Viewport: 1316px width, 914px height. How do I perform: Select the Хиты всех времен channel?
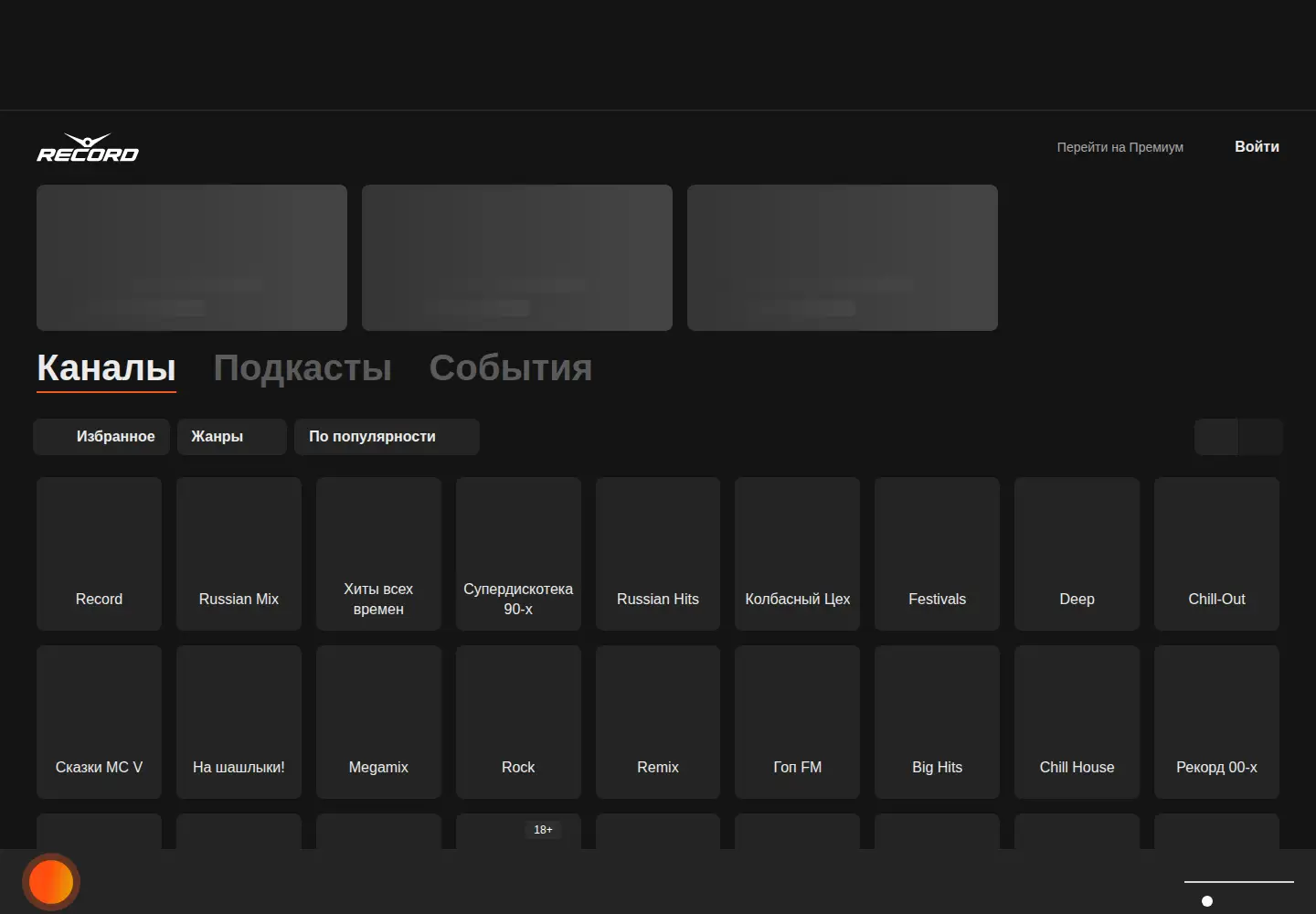point(378,554)
